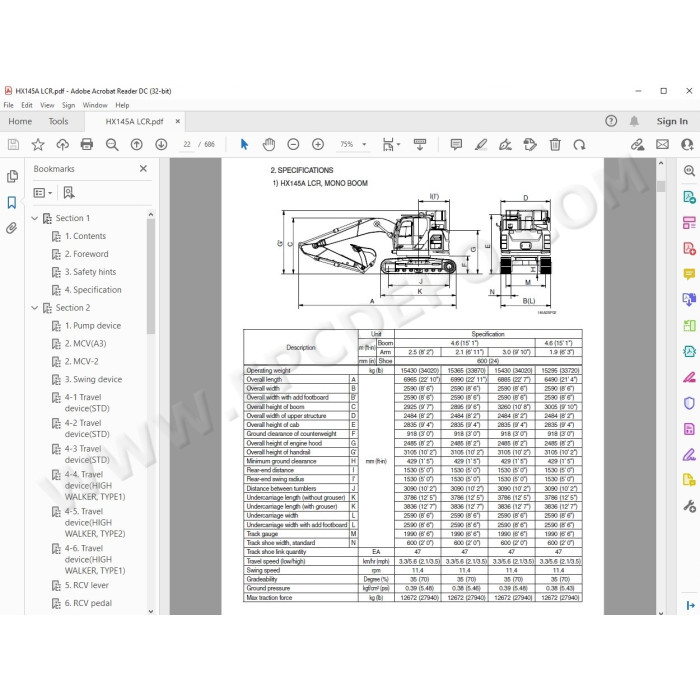Collapse the right tools pane arrow
The image size is (700, 700).
690,605
